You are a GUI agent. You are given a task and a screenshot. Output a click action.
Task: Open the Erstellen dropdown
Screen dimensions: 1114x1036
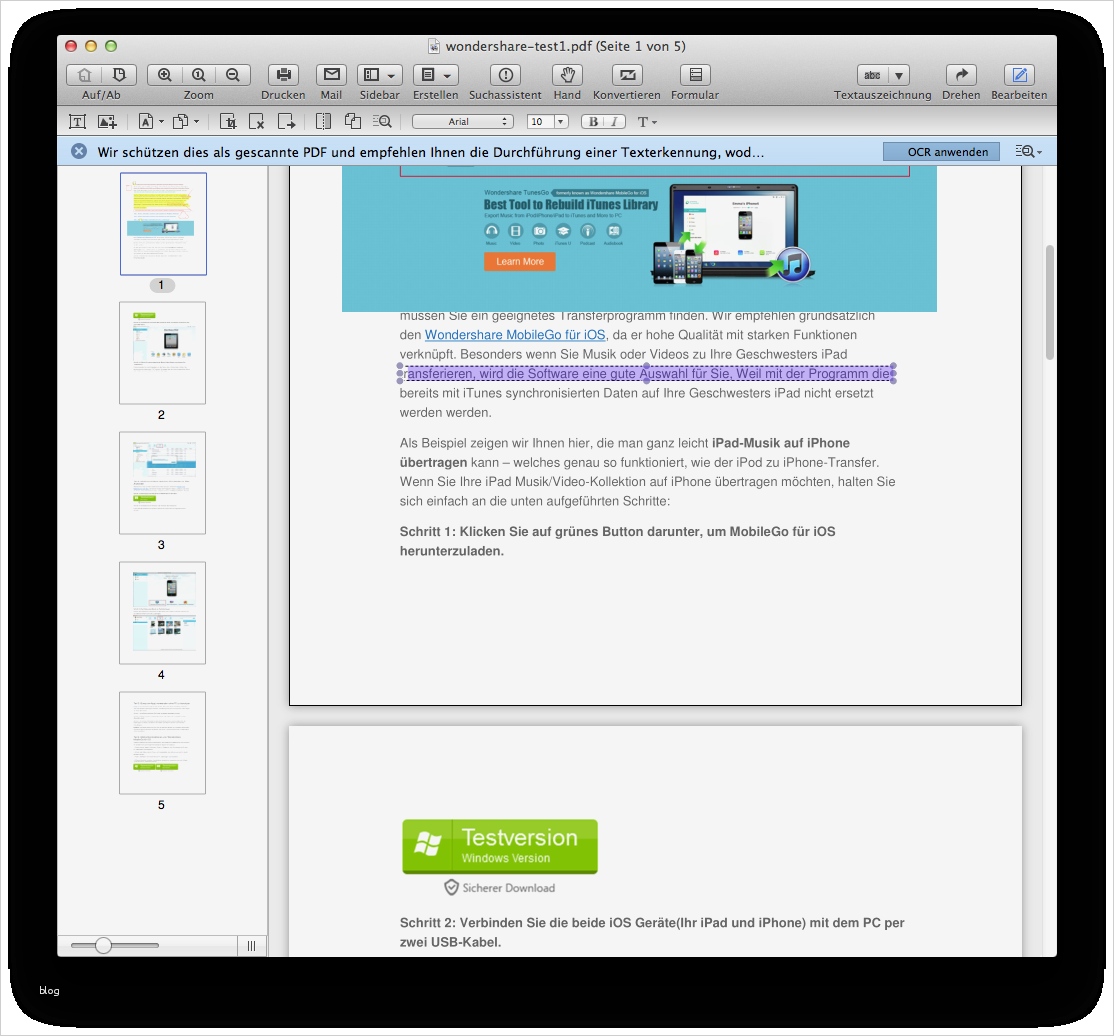(x=436, y=75)
